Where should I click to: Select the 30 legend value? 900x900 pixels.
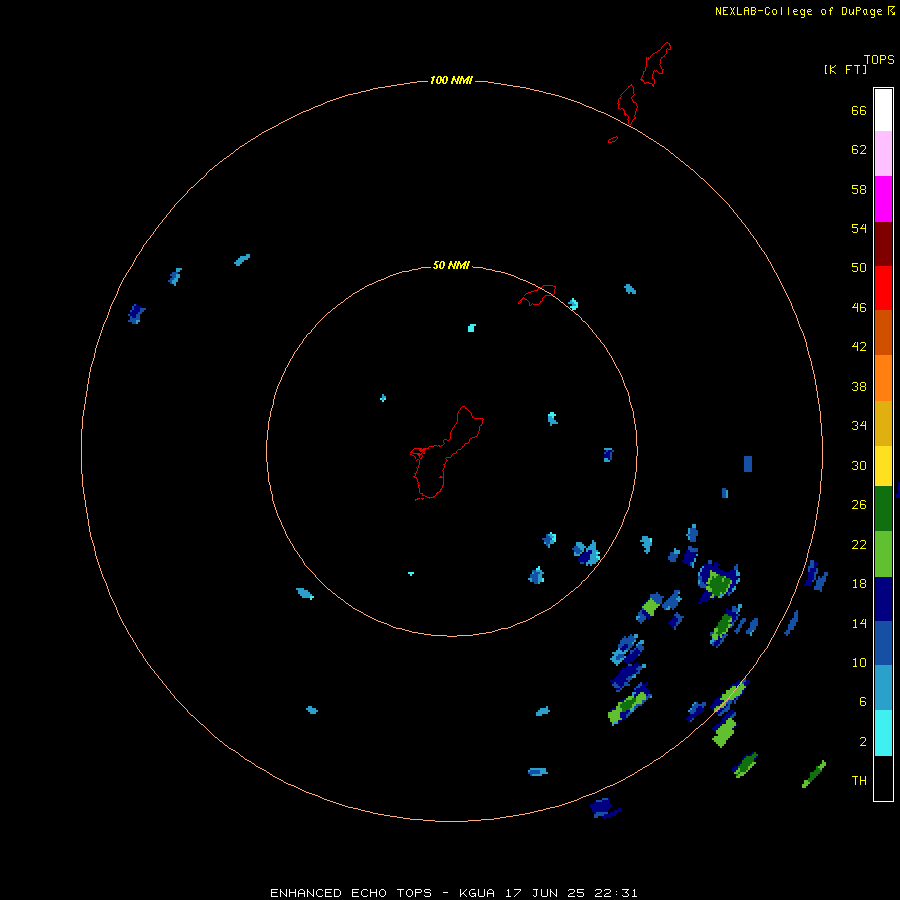[x=859, y=465]
